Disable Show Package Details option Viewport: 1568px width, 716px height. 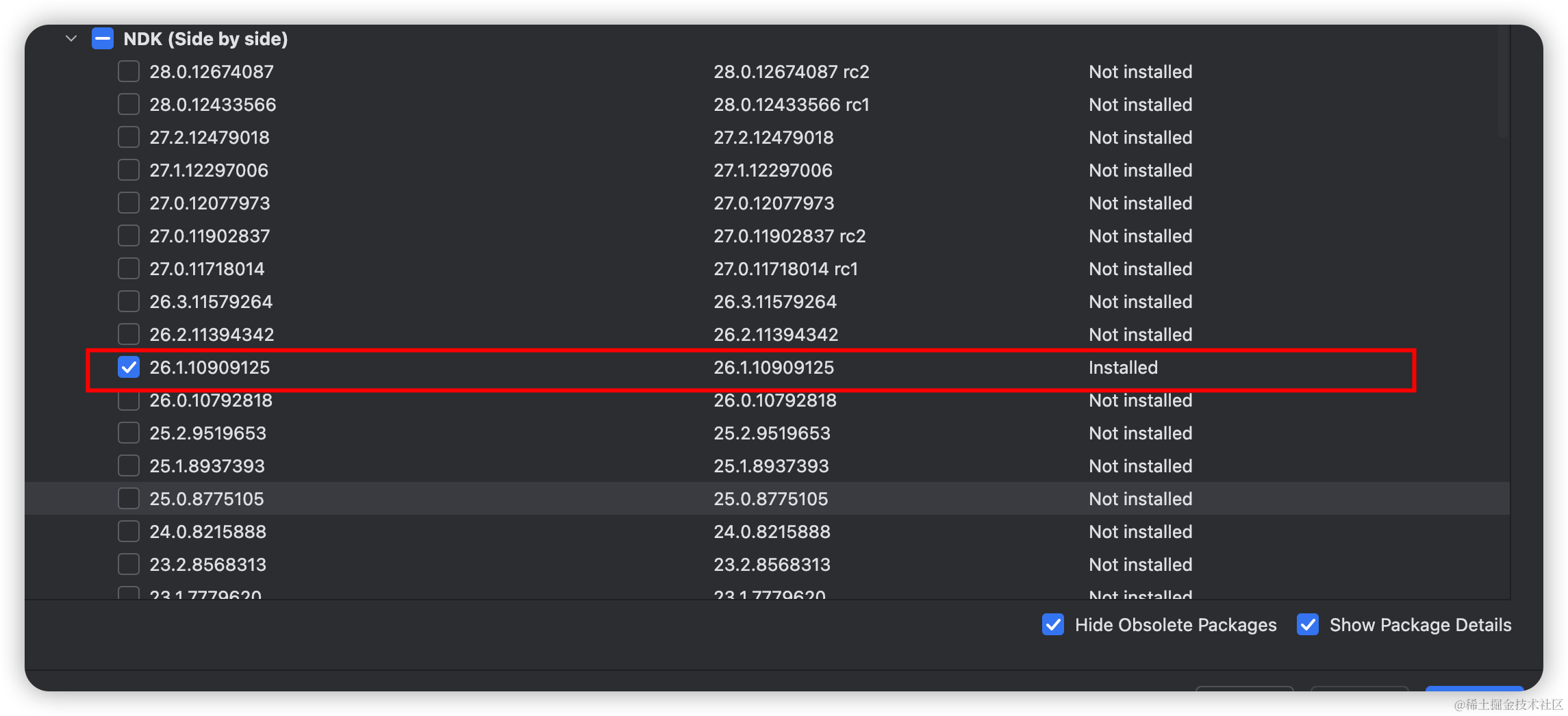[1308, 624]
